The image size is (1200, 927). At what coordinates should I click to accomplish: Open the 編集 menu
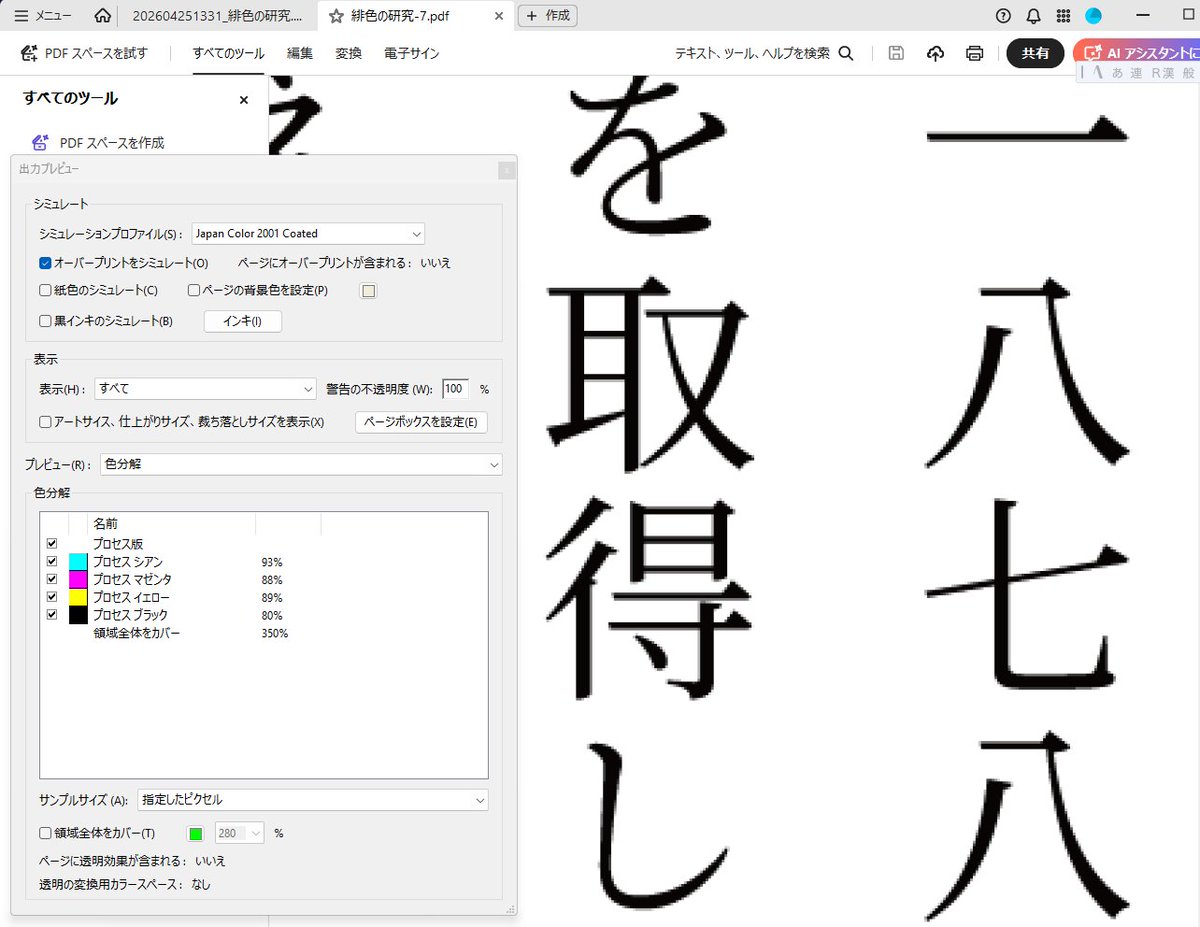300,53
